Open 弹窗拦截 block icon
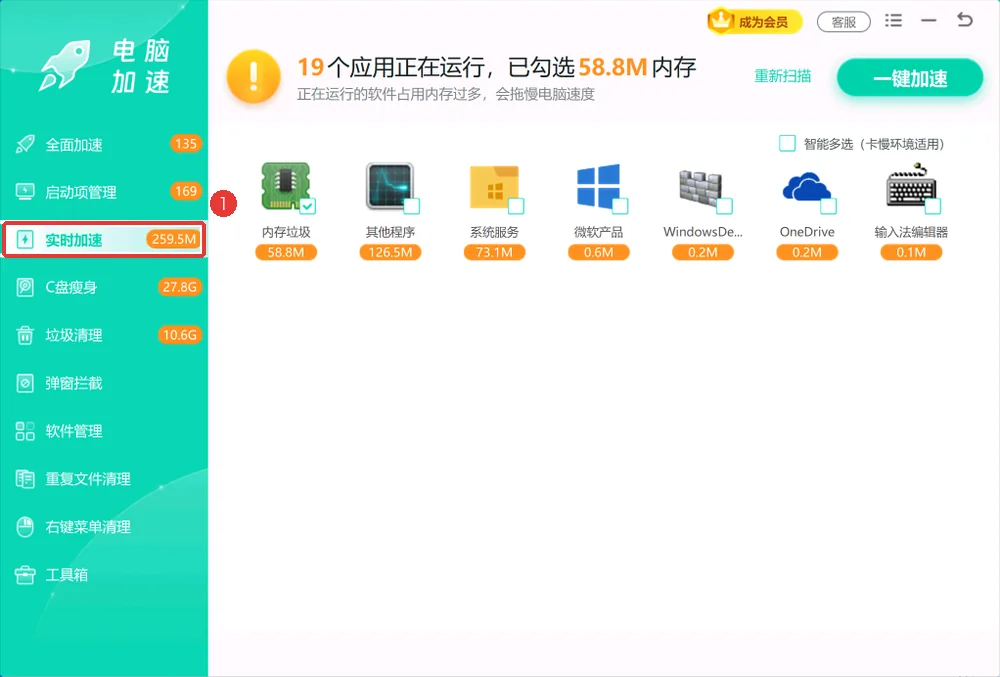 25,383
